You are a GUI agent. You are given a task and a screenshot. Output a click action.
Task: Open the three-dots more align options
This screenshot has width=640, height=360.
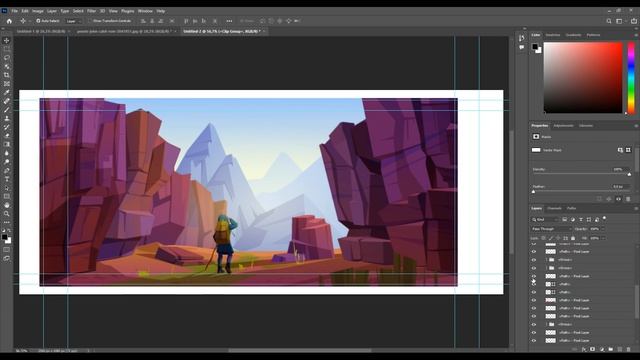click(229, 21)
